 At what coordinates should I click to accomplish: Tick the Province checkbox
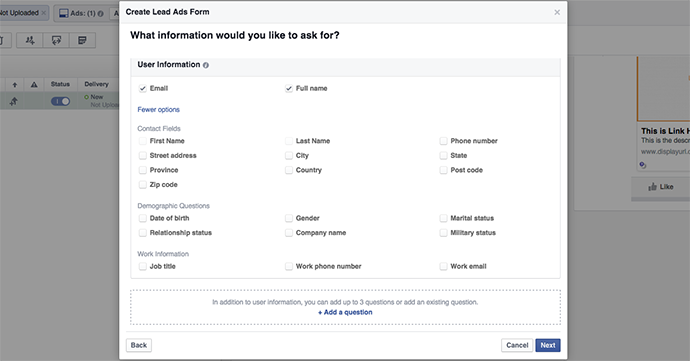pyautogui.click(x=143, y=170)
